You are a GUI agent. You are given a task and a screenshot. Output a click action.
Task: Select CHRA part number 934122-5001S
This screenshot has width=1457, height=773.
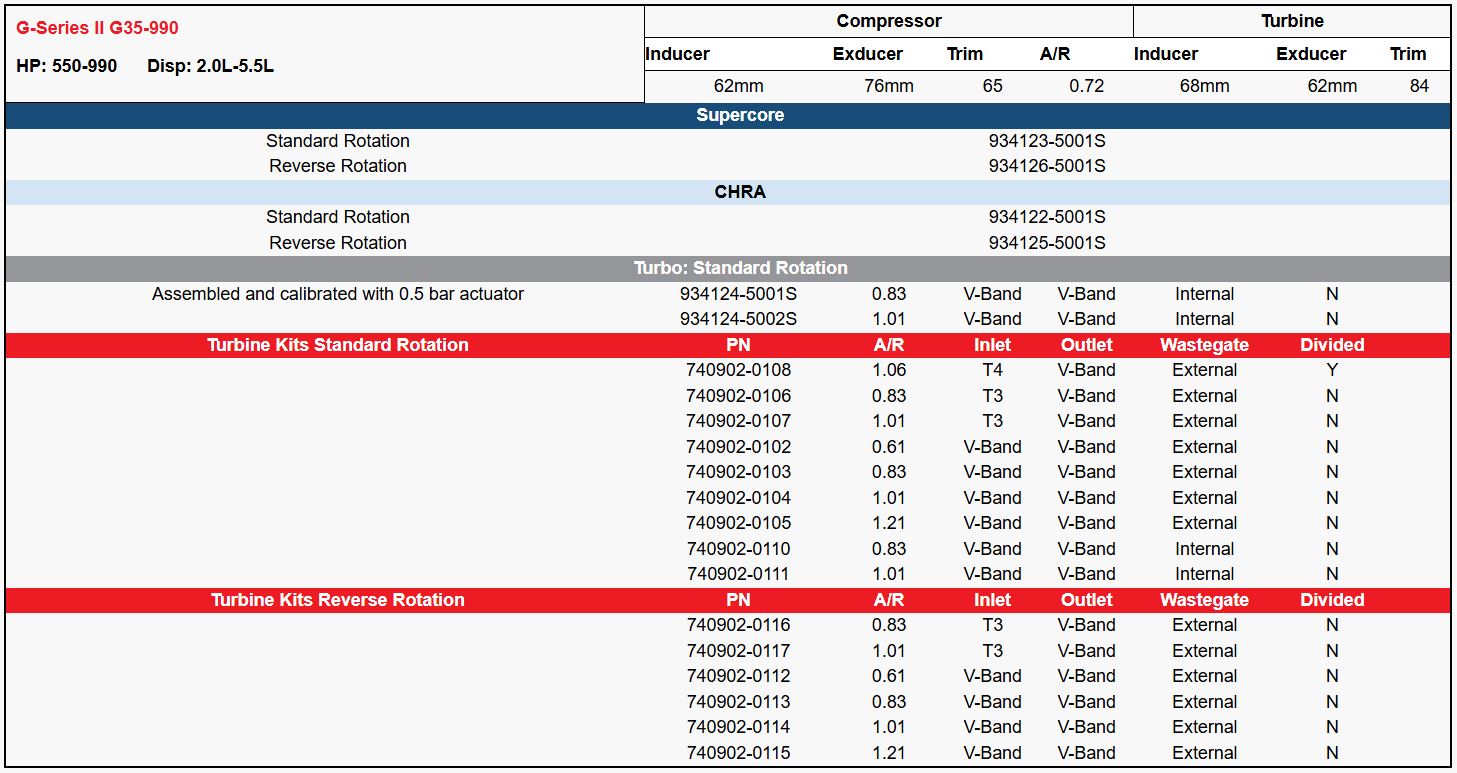tap(1047, 217)
